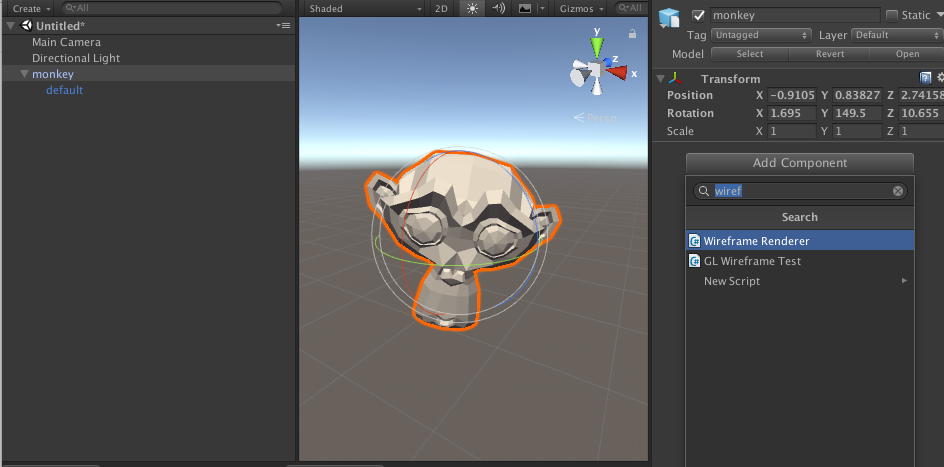Switch scene view to 2D mode
This screenshot has height=467, width=944.
[441, 8]
